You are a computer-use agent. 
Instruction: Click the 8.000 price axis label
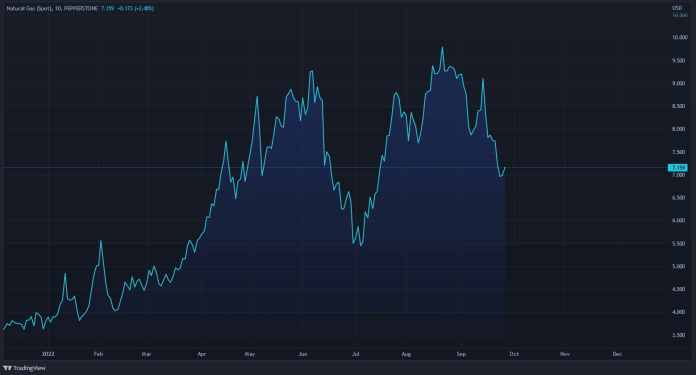click(679, 129)
